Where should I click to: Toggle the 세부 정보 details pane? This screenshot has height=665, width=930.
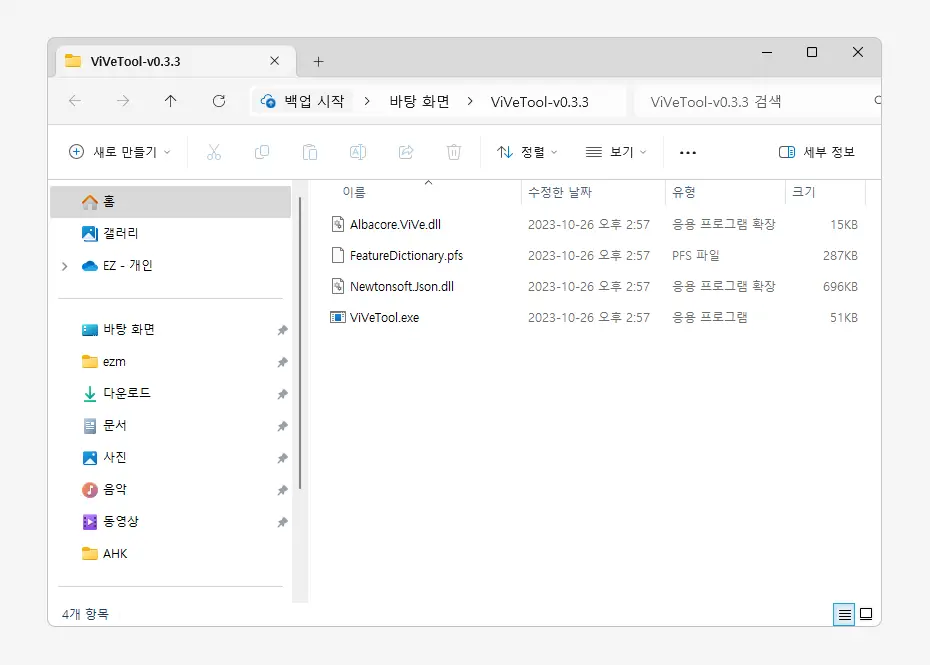point(816,152)
